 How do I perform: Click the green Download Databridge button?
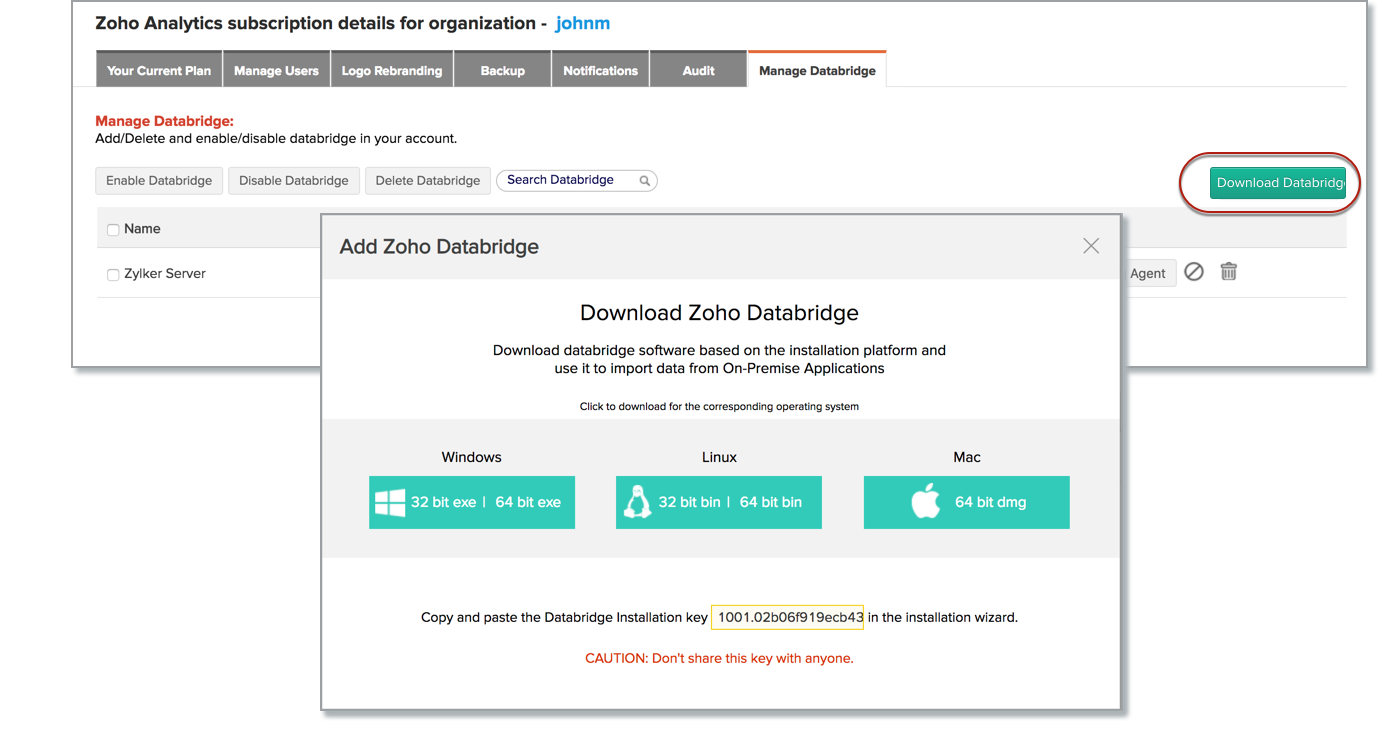[x=1278, y=183]
